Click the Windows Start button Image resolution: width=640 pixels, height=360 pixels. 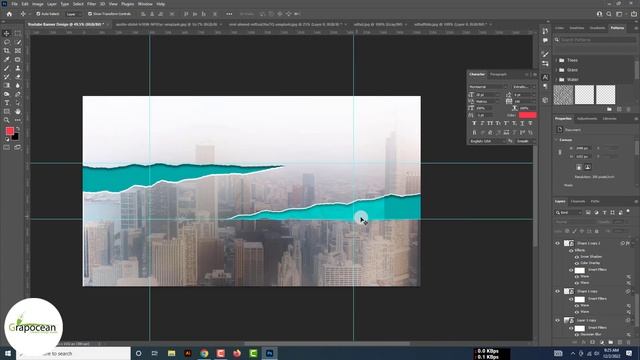click(x=7, y=353)
